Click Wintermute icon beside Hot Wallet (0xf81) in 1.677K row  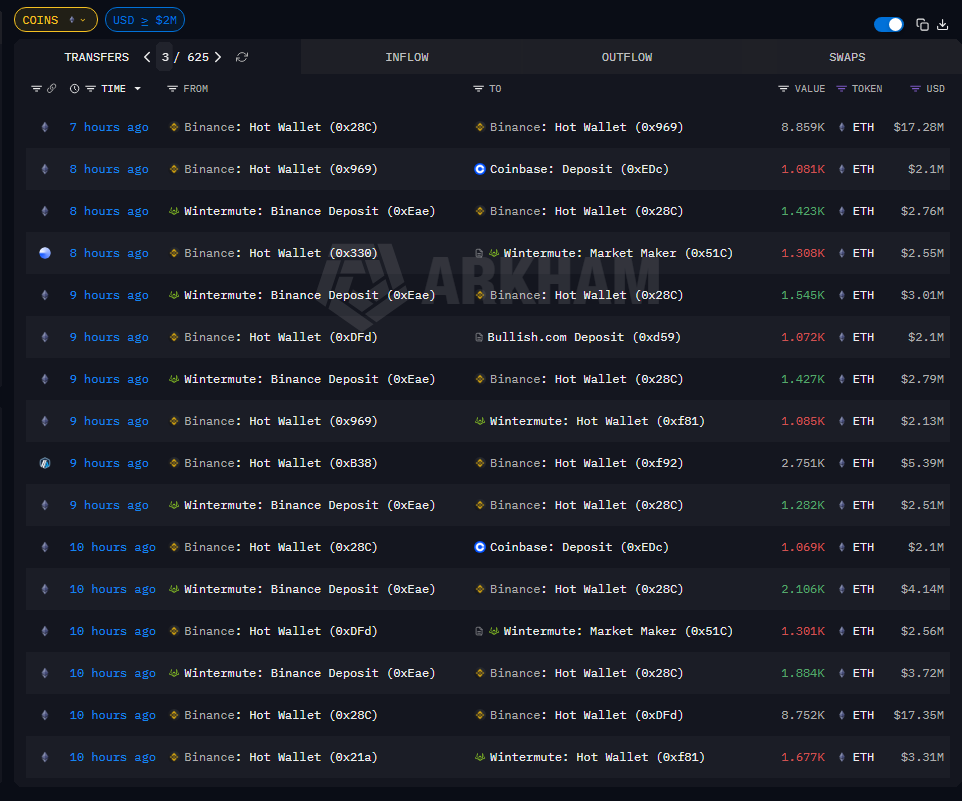(x=480, y=757)
